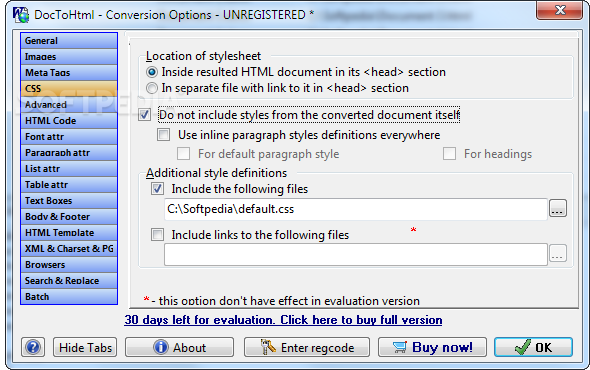590x370 pixels.
Task: Hide Tabs using the bottom button
Action: (x=85, y=347)
